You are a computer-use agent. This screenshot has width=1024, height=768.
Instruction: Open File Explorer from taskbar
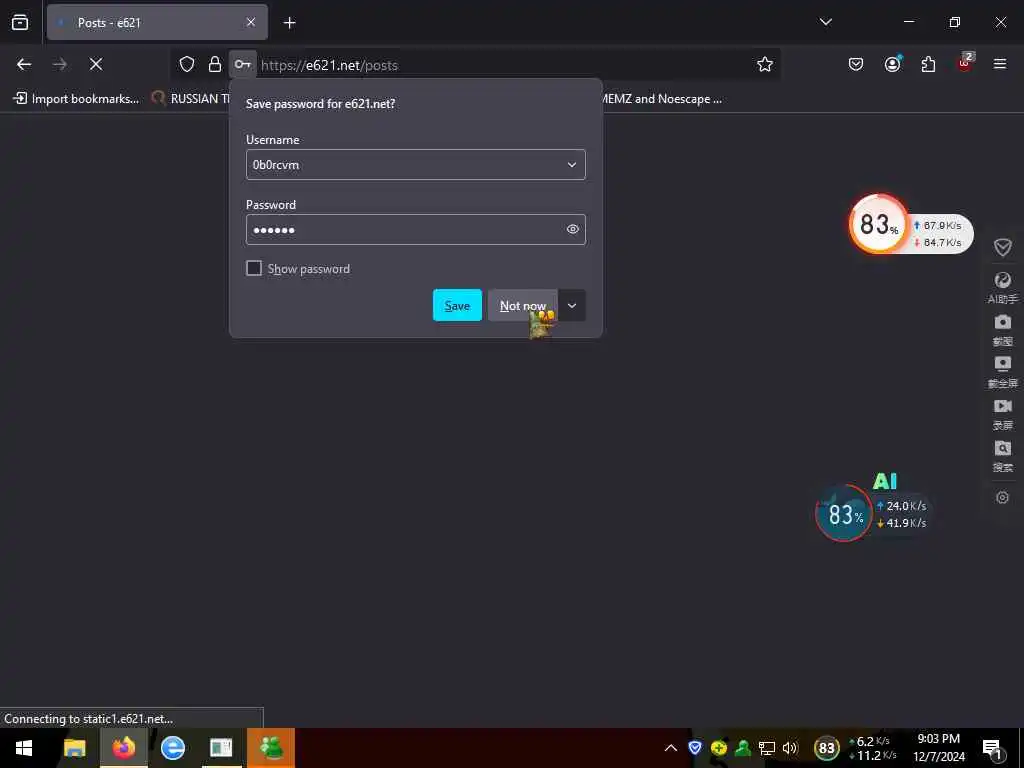[x=74, y=748]
